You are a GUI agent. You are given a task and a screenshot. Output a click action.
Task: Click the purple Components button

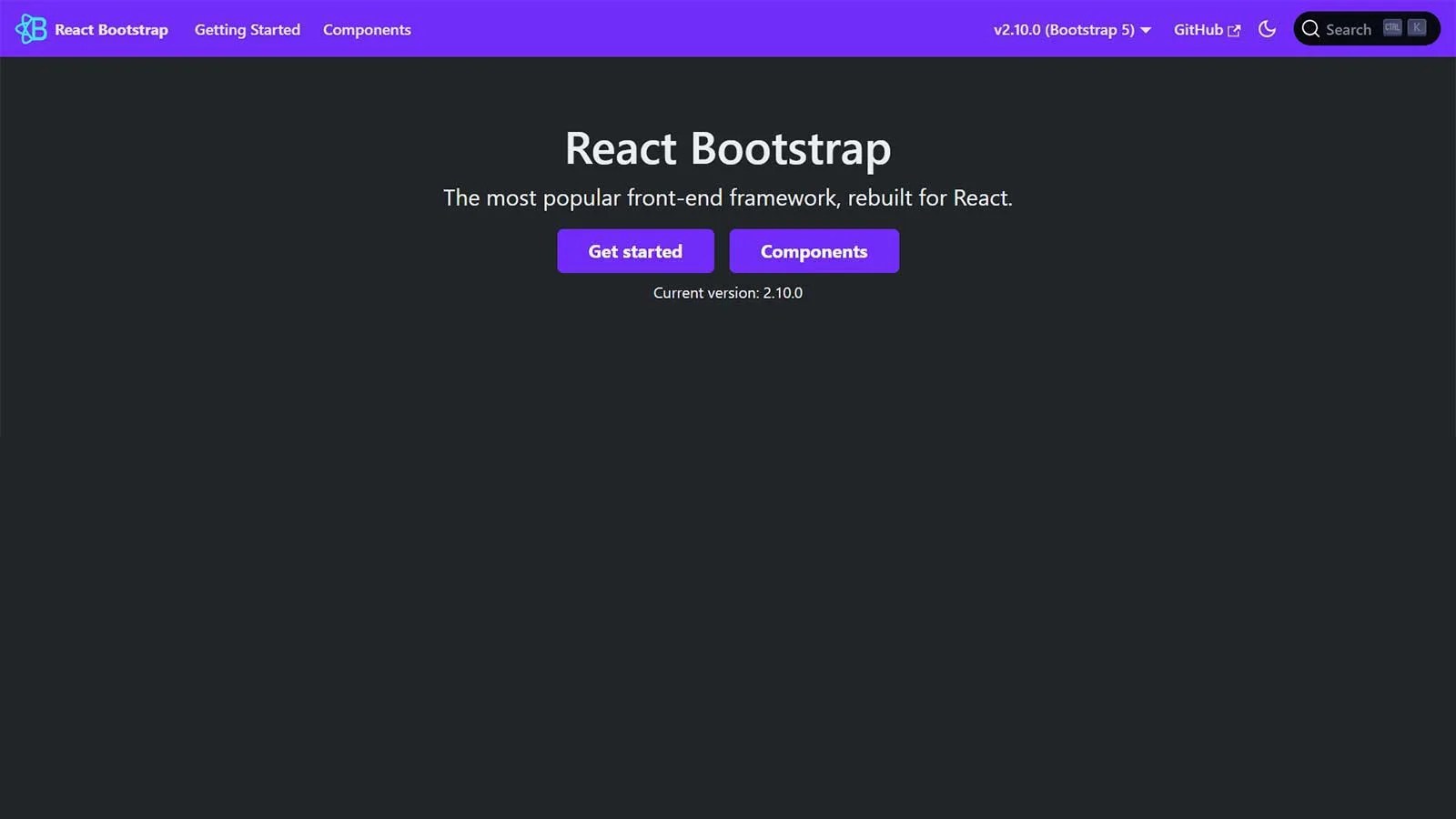pos(814,251)
